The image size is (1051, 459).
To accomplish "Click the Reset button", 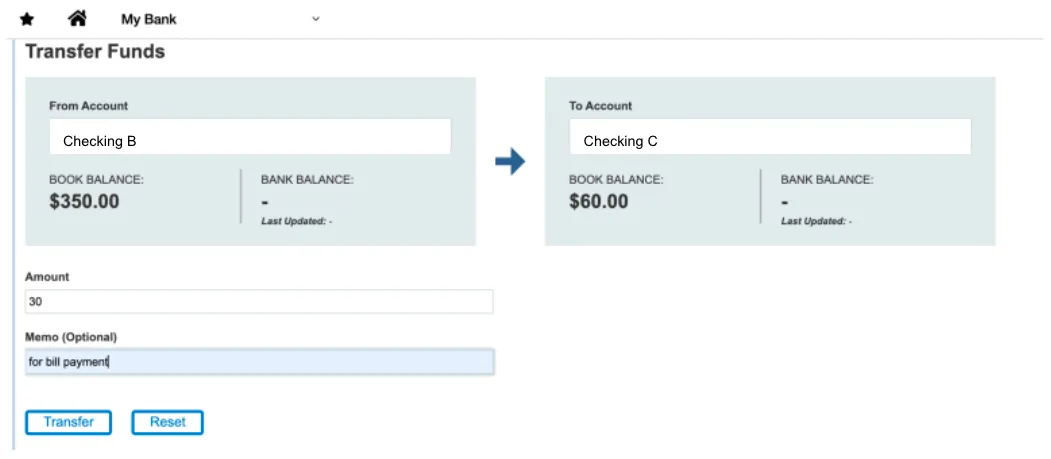I will [x=168, y=422].
